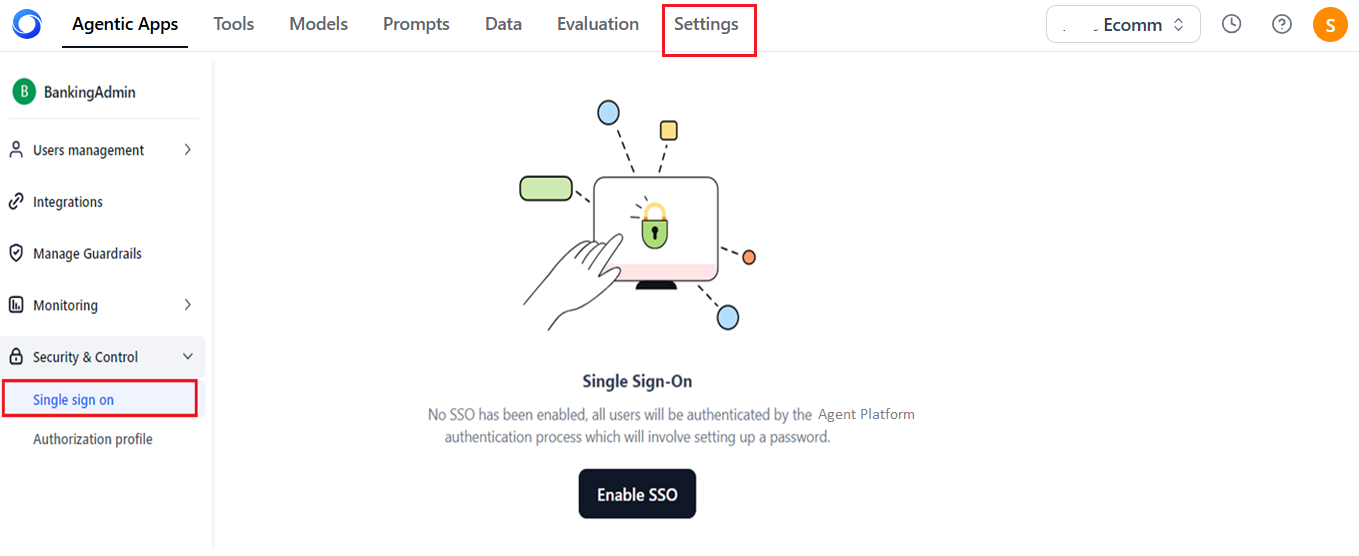Open the history clock icon

pyautogui.click(x=1231, y=24)
